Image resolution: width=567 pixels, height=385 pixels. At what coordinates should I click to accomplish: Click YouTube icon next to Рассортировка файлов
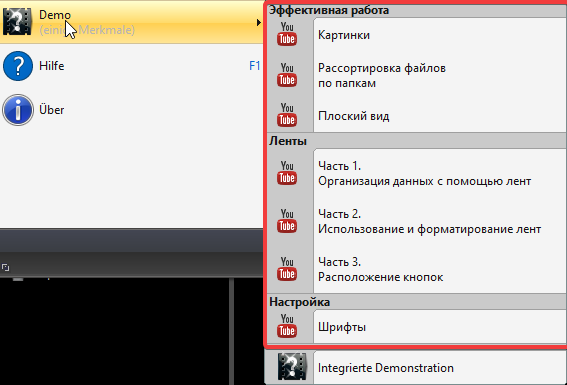coord(287,75)
